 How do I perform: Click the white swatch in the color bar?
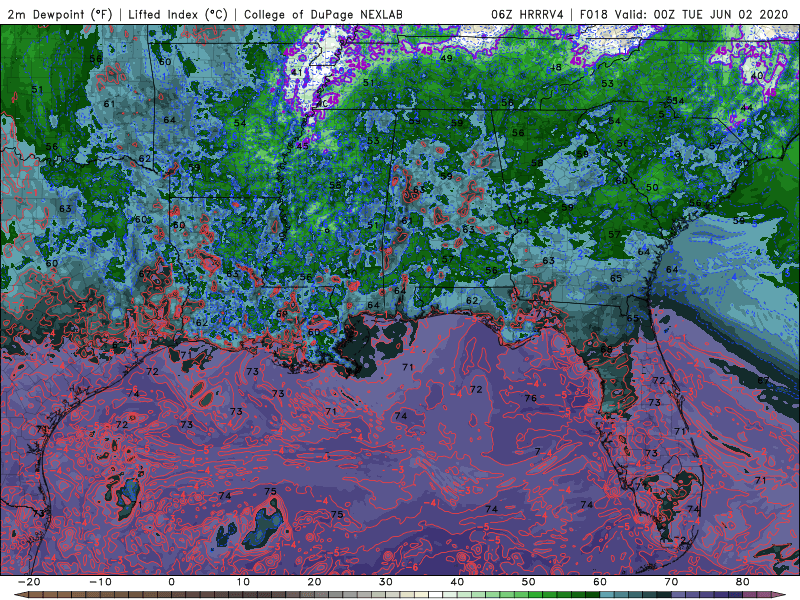(436, 595)
